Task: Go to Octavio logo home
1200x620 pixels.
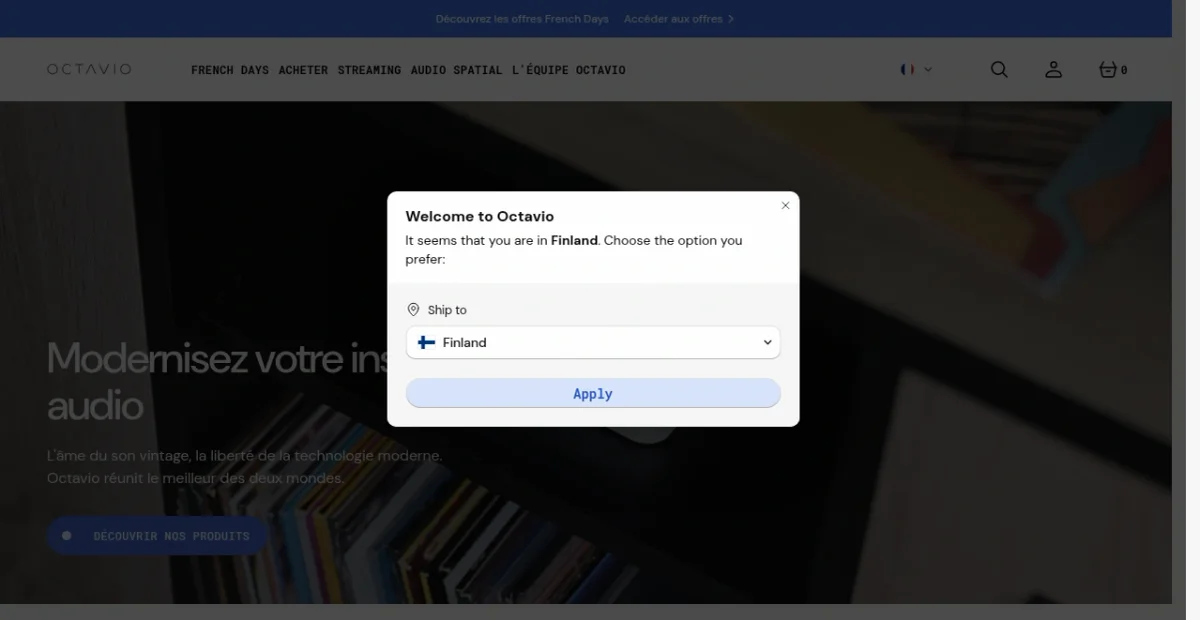Action: [89, 69]
